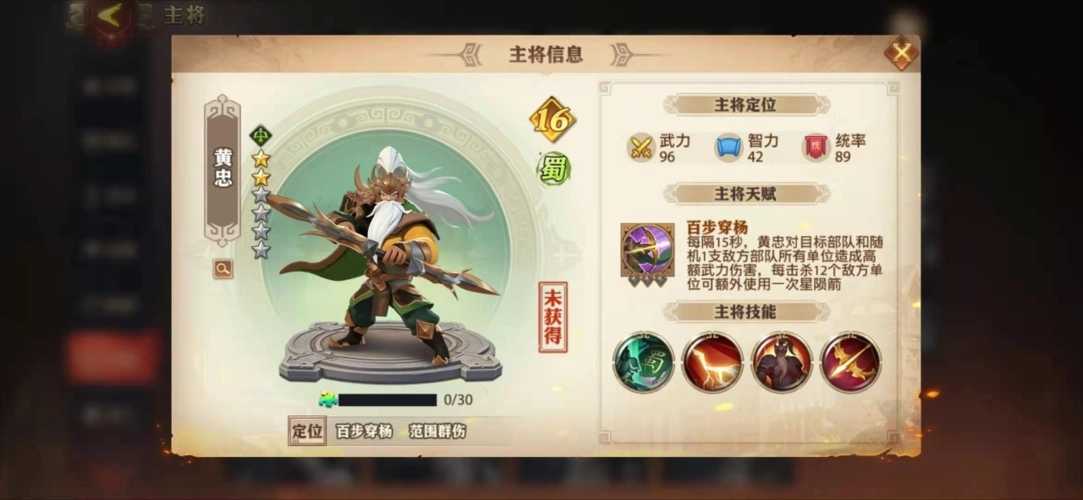Select the 定位 tab label

click(x=307, y=432)
